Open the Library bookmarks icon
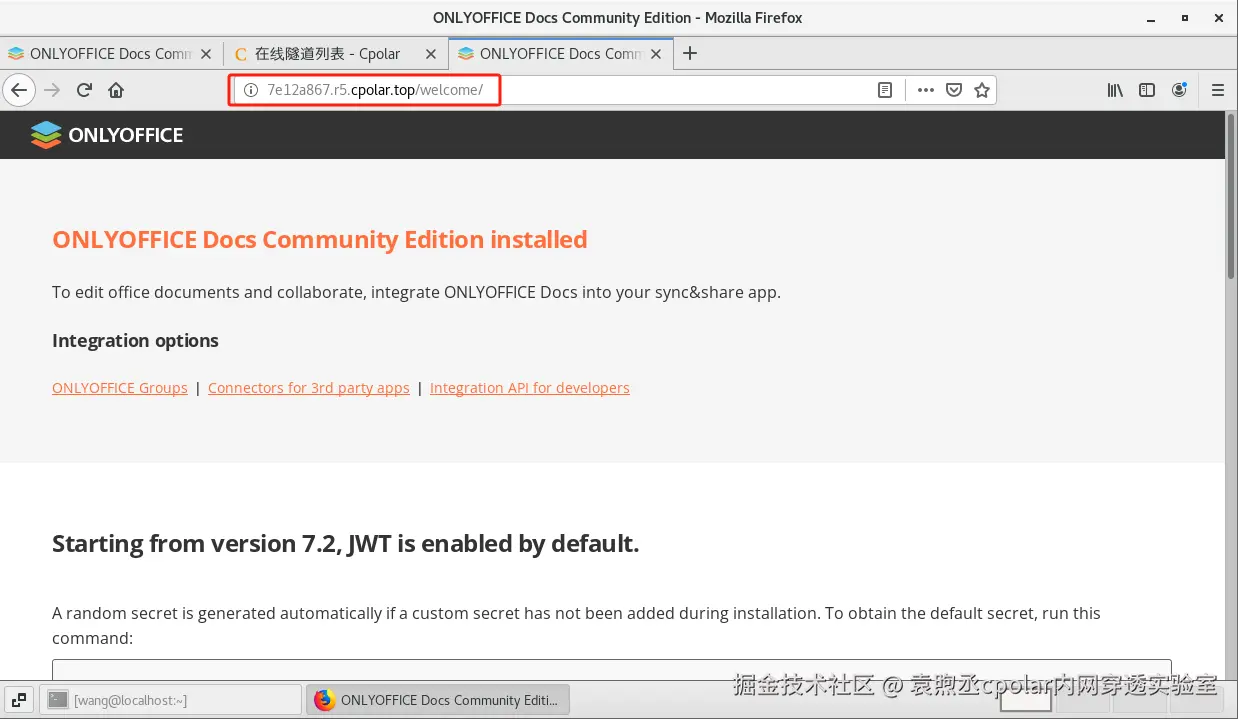This screenshot has height=719, width=1238. tap(1115, 90)
